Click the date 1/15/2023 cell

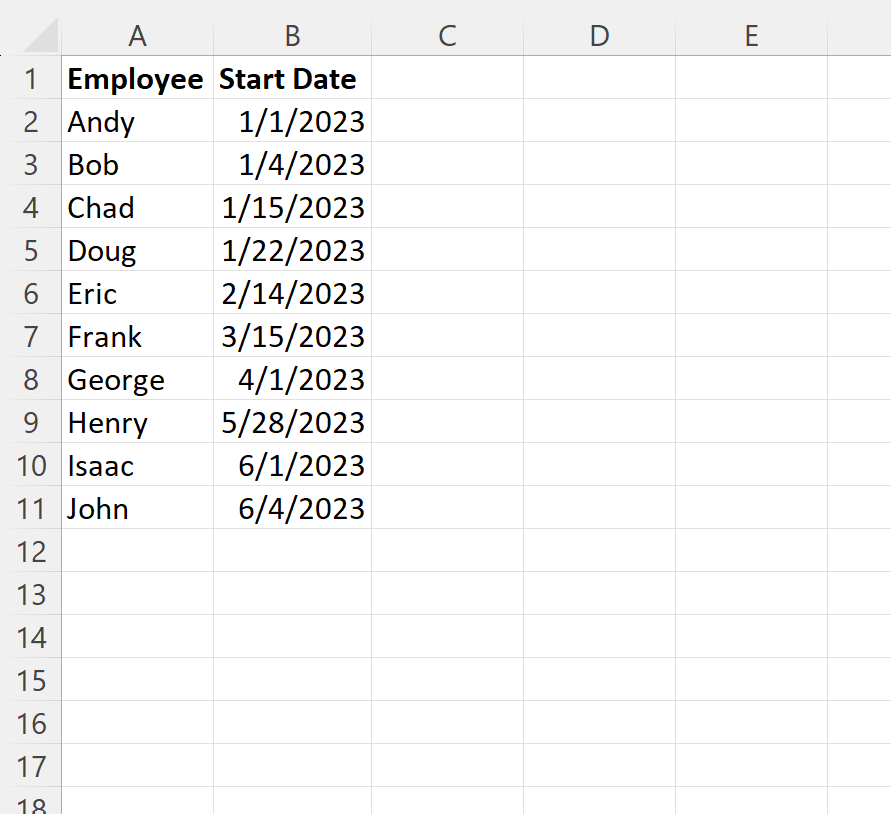point(292,207)
